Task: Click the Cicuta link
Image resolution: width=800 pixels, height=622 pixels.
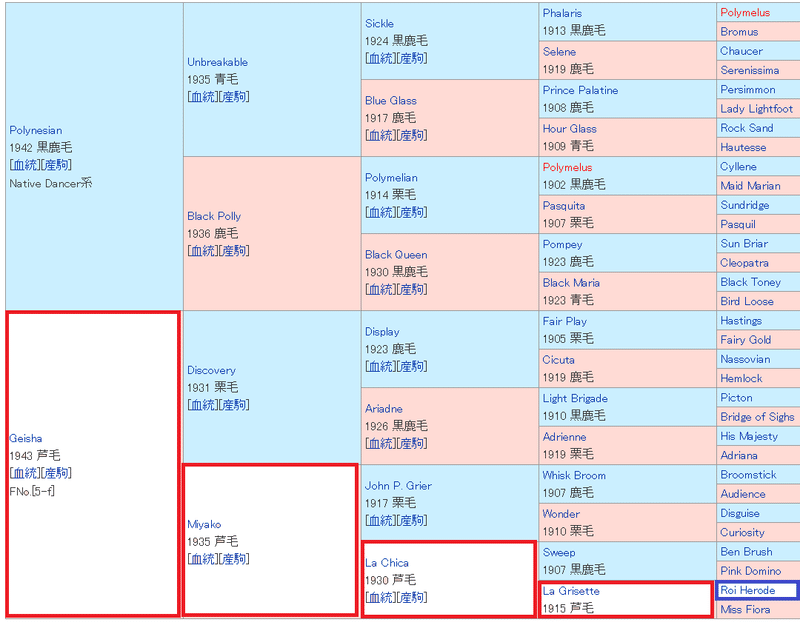Action: [x=558, y=360]
